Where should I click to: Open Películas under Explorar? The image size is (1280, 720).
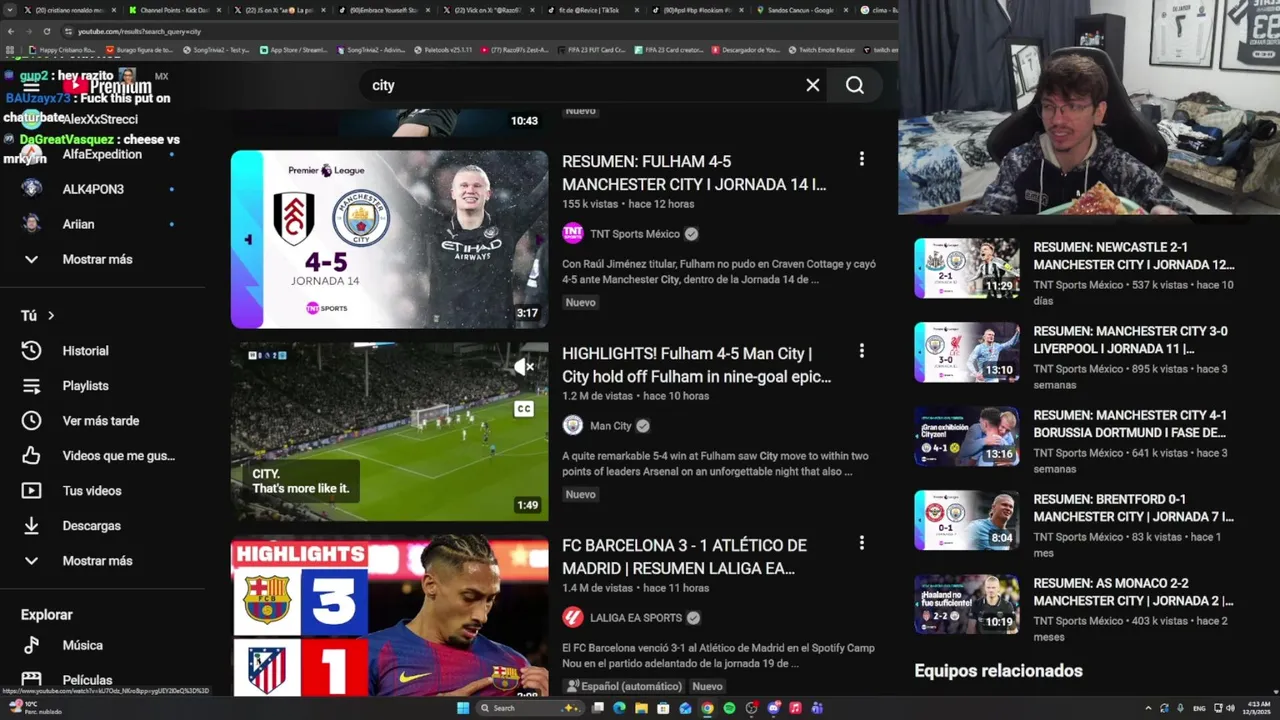[x=87, y=680]
